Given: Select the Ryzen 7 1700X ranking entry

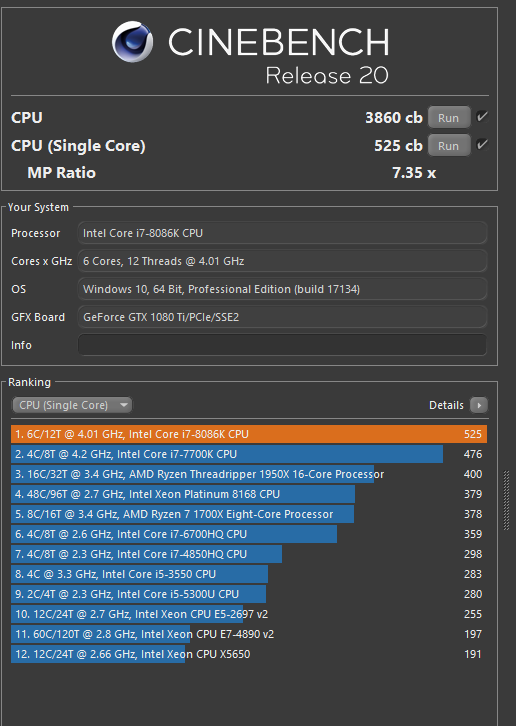Looking at the screenshot, I should tap(249, 514).
